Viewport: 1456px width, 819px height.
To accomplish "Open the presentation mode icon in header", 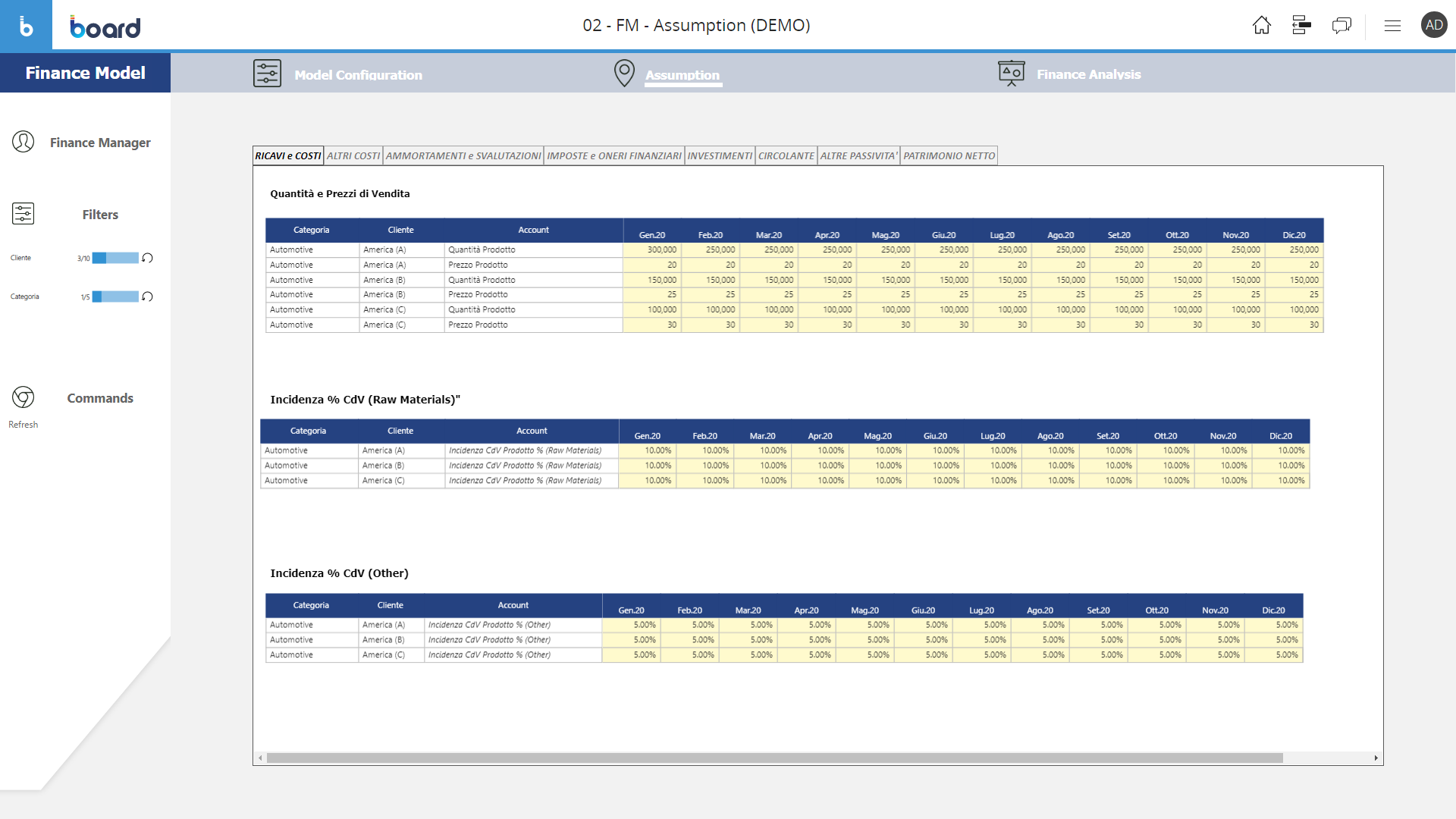I will point(1301,25).
